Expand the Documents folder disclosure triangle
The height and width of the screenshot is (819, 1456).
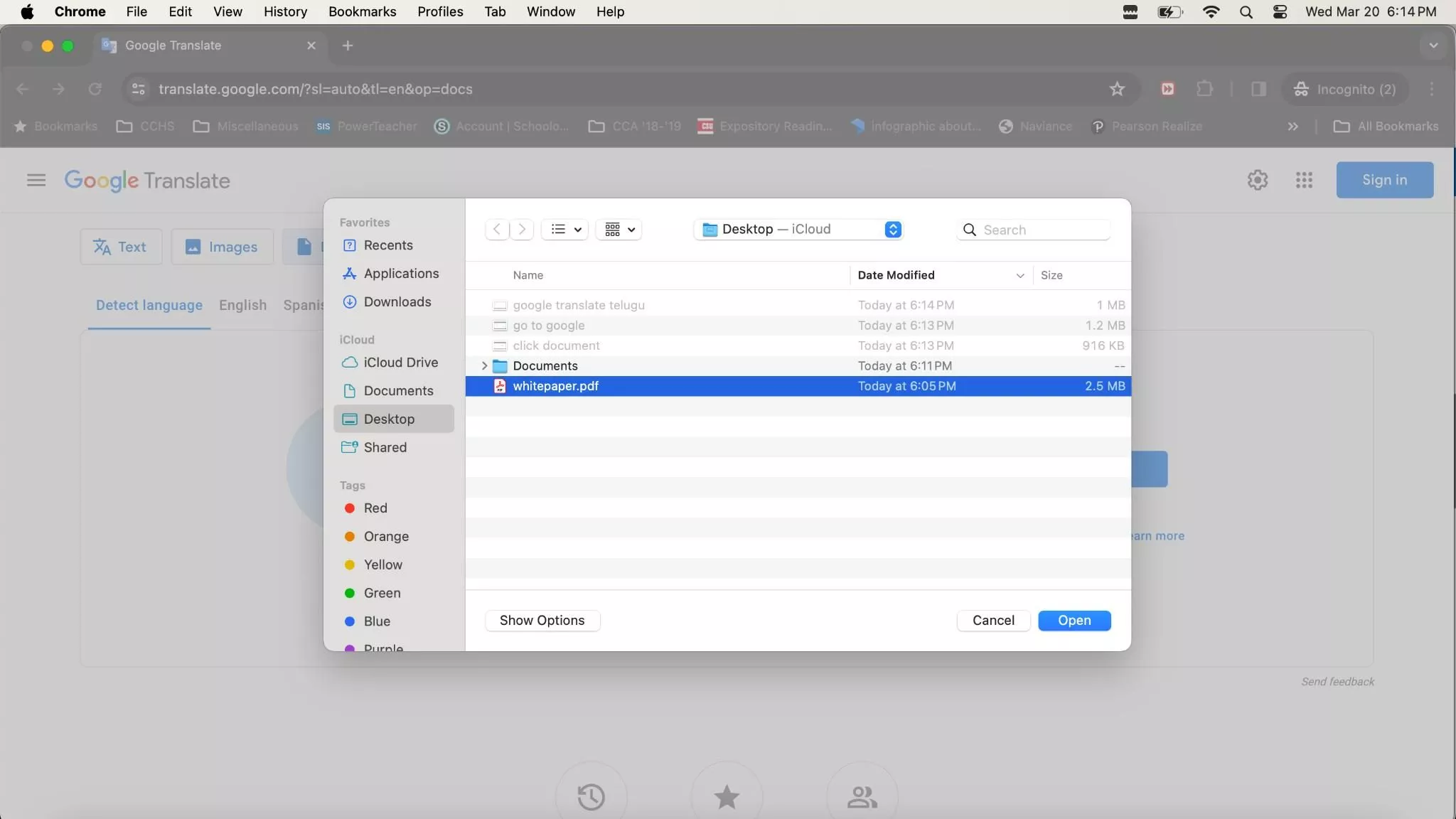[484, 365]
